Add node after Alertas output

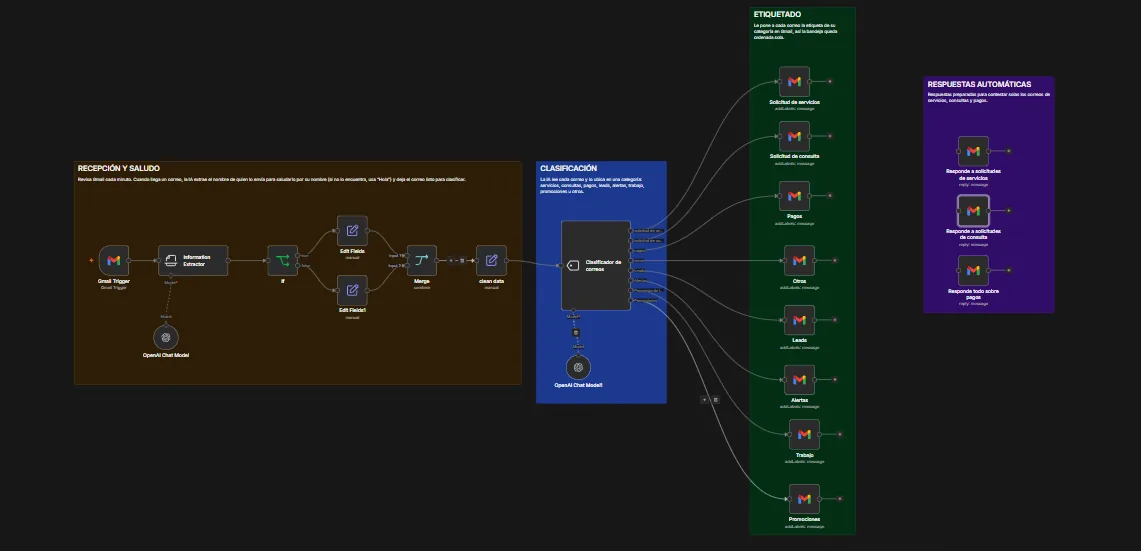pyautogui.click(x=835, y=380)
